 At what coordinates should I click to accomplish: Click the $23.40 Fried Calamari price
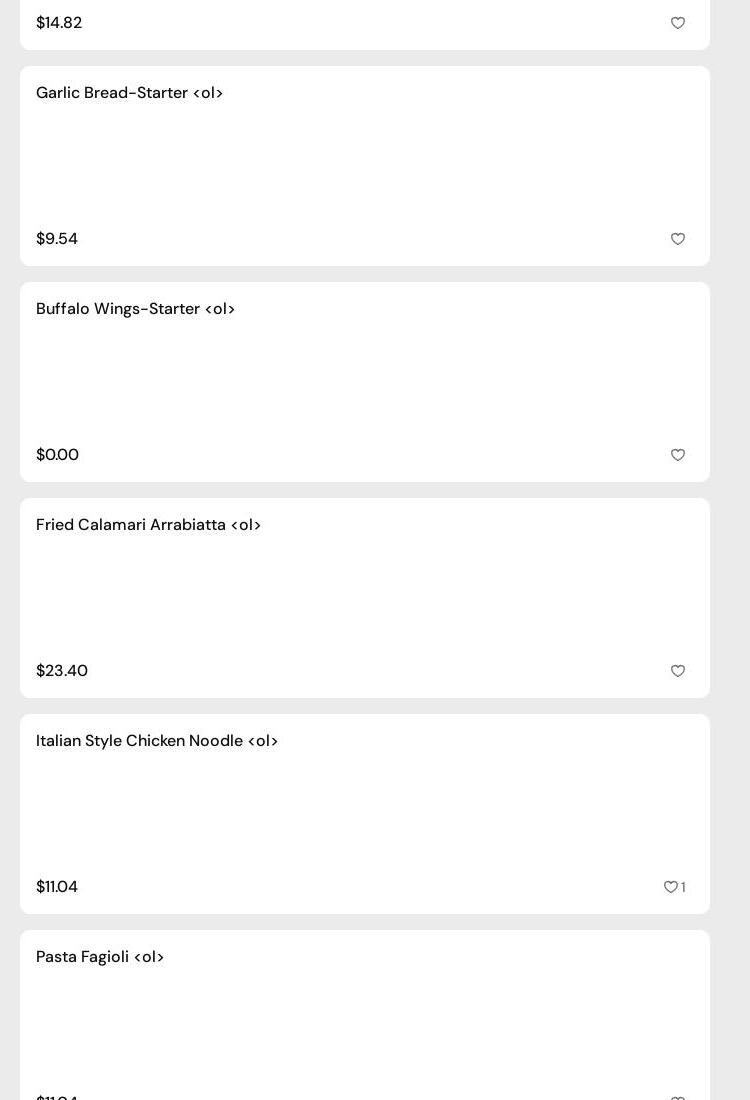coord(62,671)
